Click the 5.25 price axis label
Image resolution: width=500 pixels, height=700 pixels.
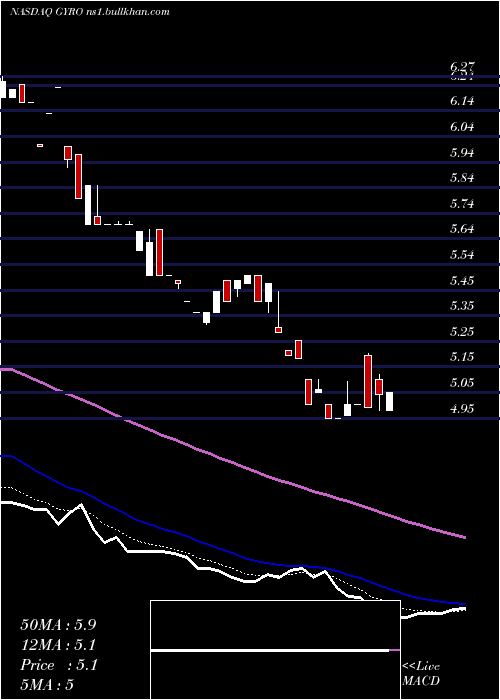pyautogui.click(x=462, y=332)
